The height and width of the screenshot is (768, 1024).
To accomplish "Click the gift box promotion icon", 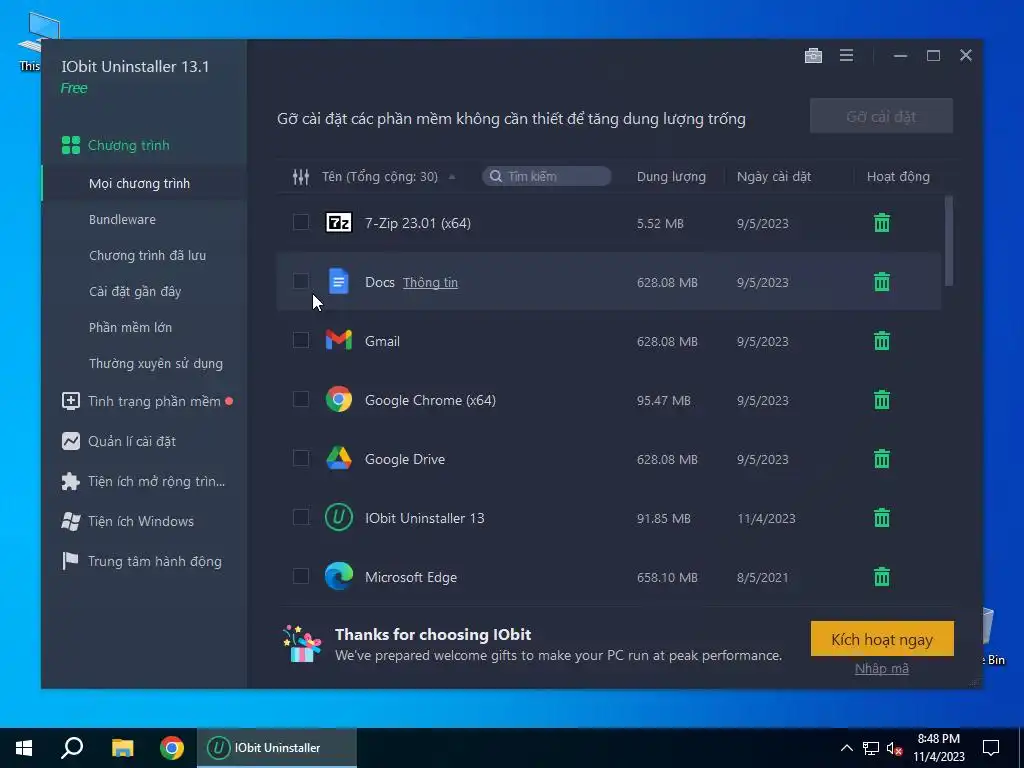I will coord(302,644).
